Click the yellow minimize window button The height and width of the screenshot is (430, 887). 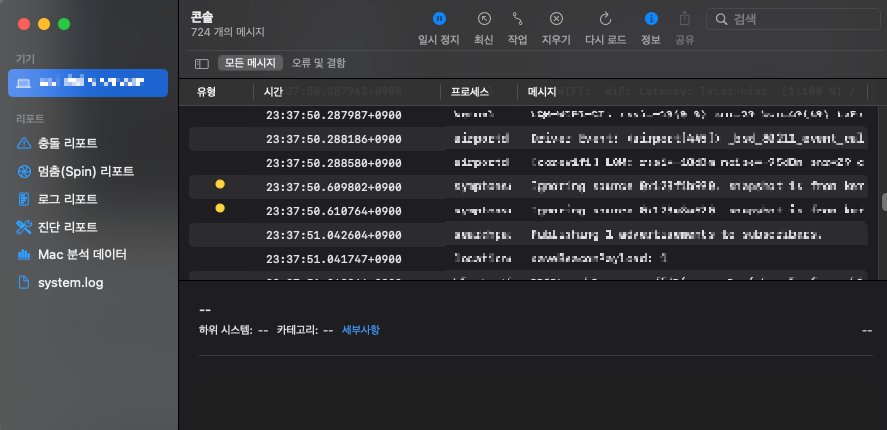[44, 24]
